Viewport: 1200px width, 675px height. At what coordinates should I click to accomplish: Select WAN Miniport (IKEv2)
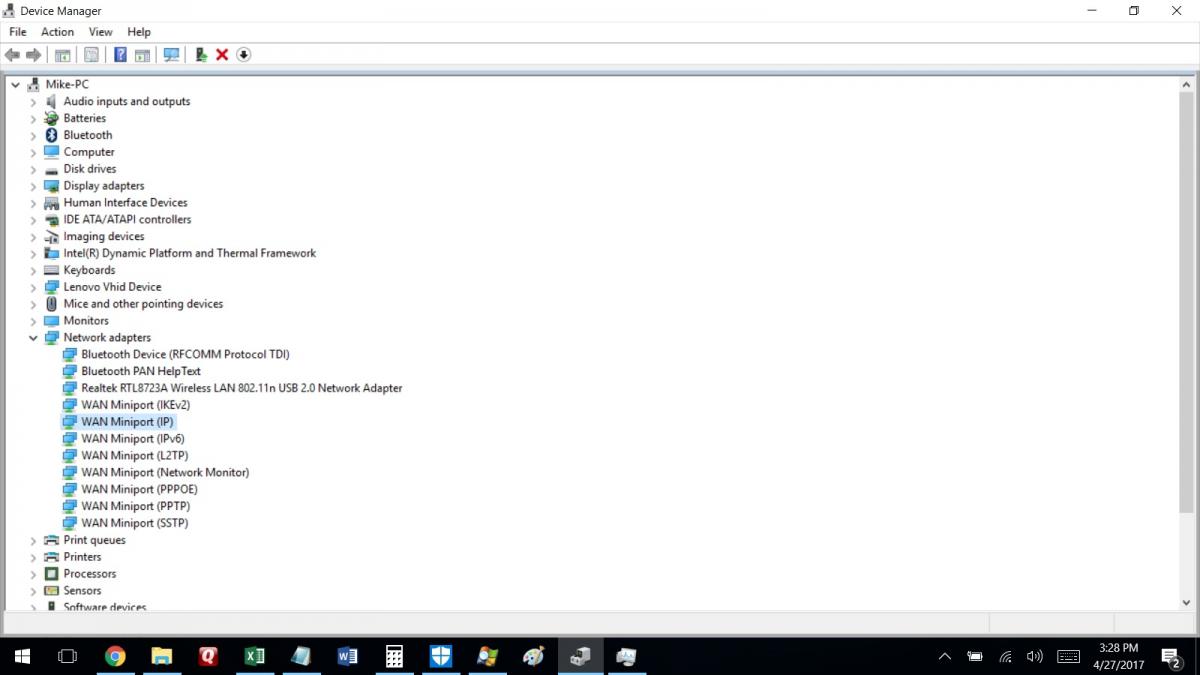pyautogui.click(x=135, y=405)
